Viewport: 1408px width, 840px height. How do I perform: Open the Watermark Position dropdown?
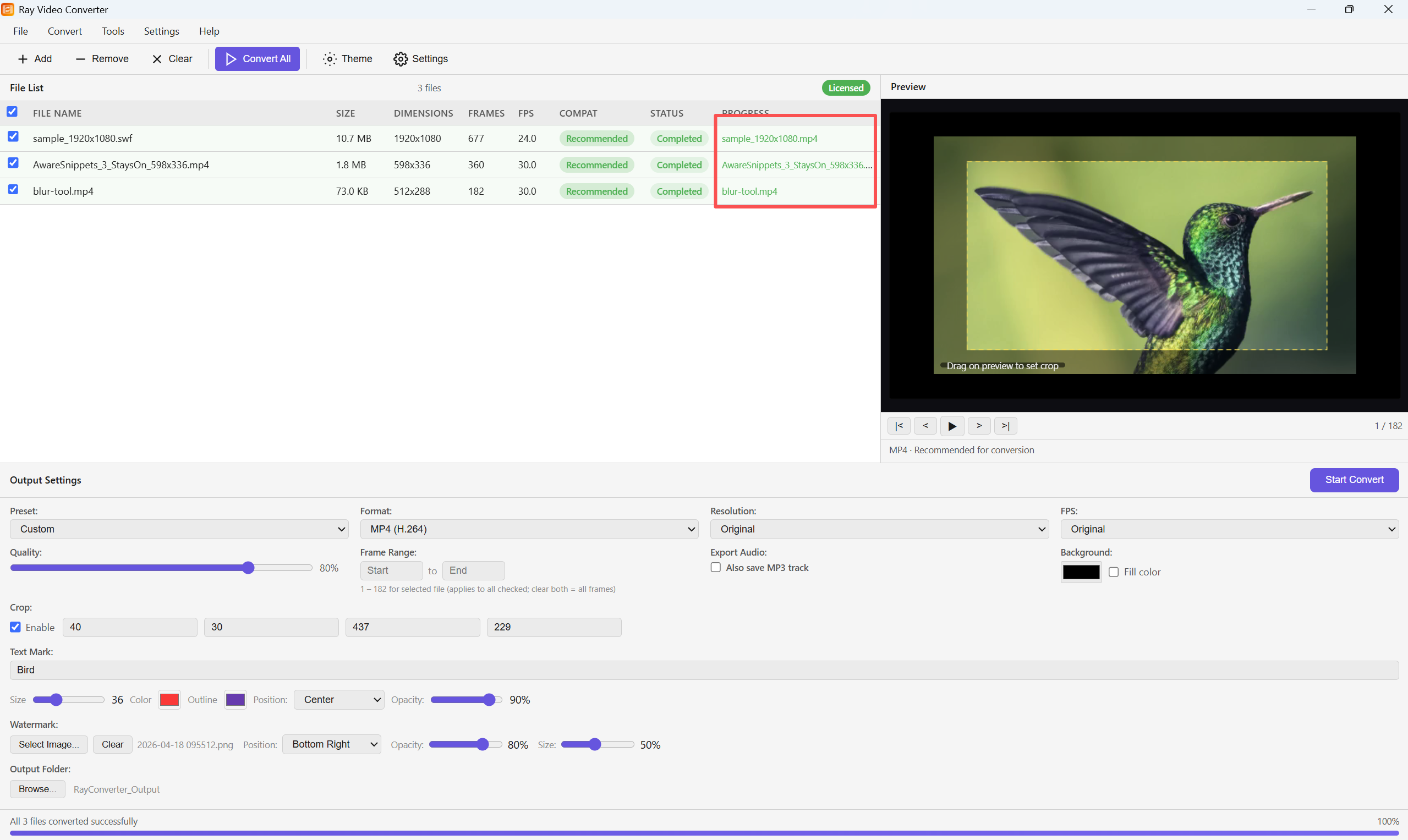click(332, 744)
